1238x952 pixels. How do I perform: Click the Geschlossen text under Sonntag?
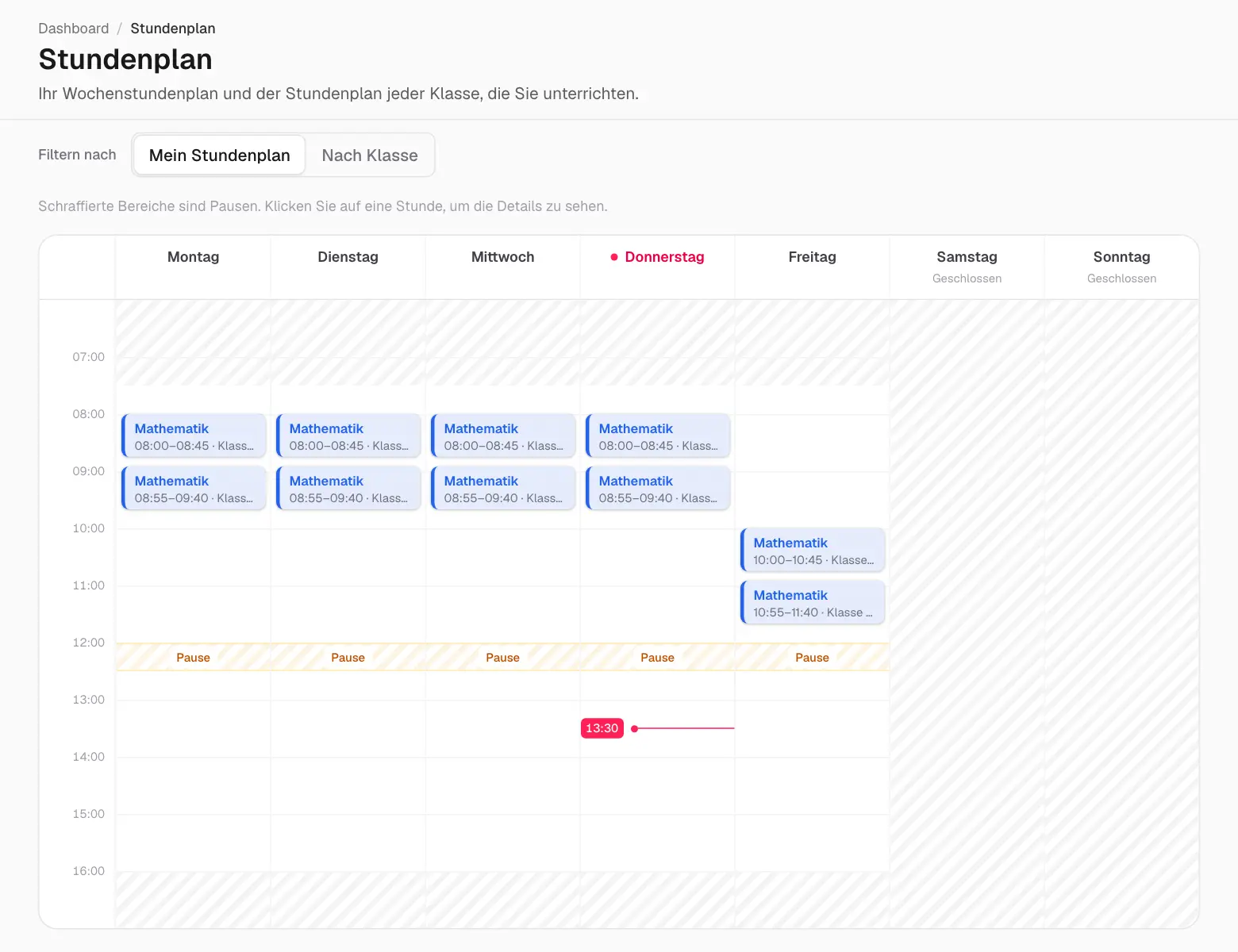tap(1122, 278)
